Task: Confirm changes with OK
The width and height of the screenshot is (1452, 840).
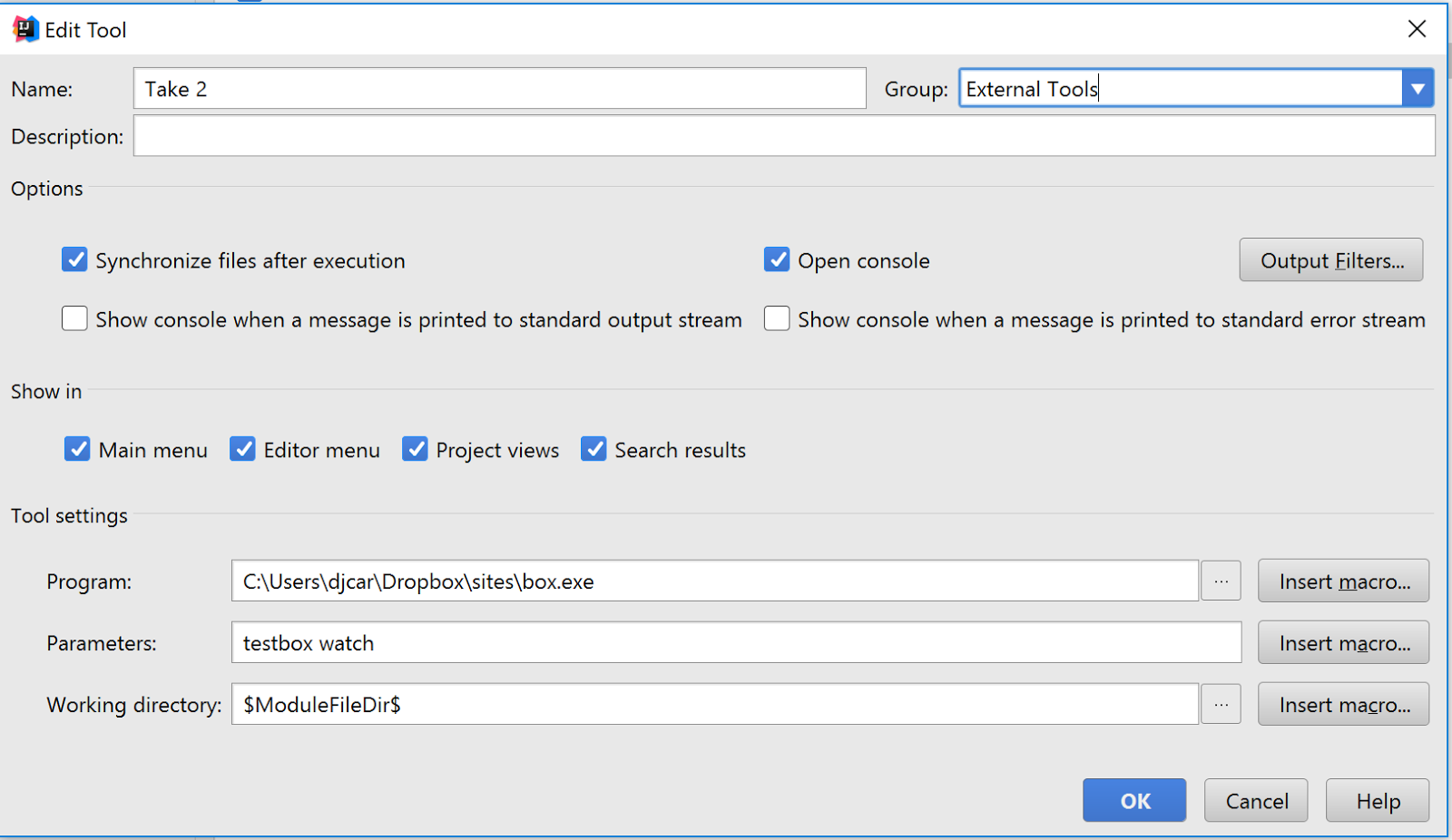Action: (x=1133, y=800)
